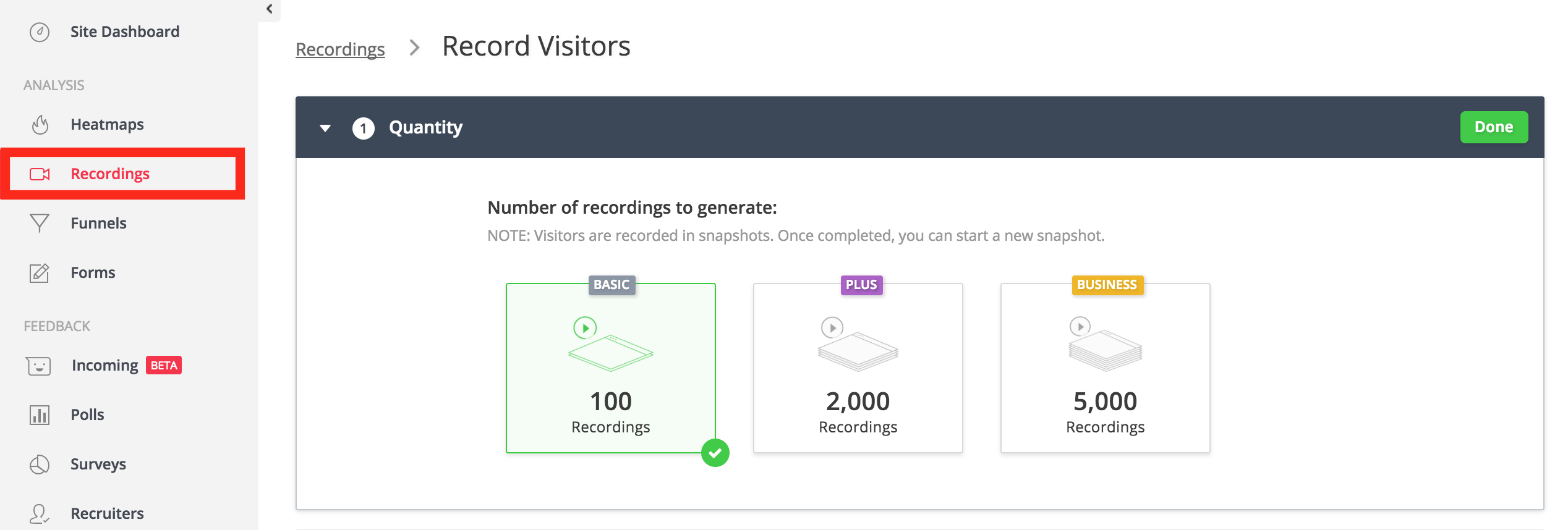Click the Recordings camera icon
1568x530 pixels.
[40, 174]
